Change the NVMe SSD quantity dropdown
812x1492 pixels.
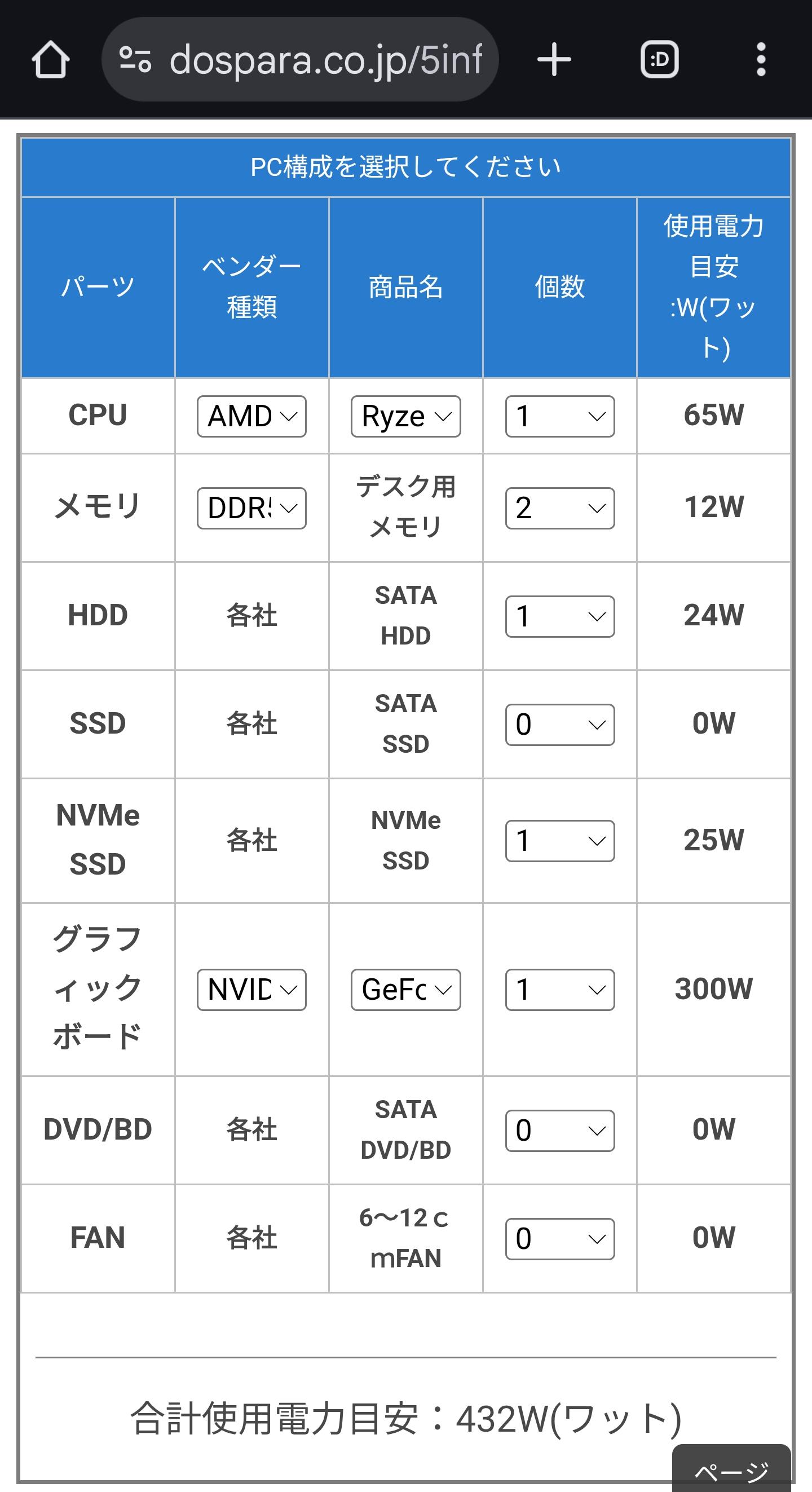[x=559, y=840]
